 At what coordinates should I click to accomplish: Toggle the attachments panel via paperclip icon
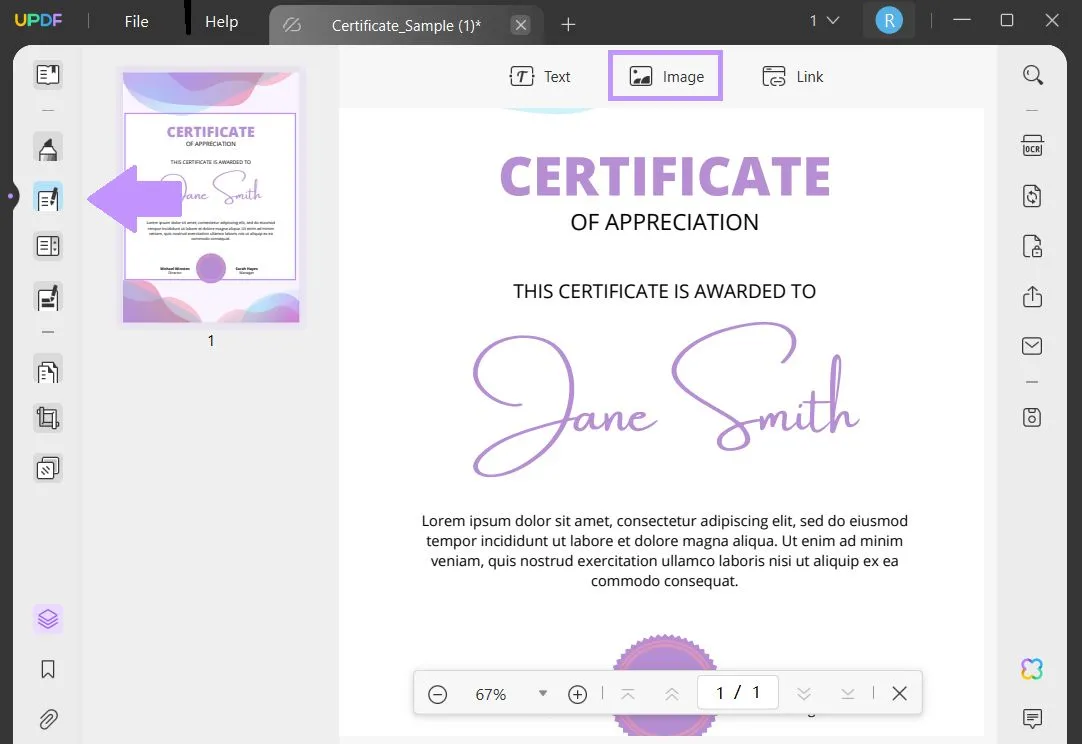47,719
